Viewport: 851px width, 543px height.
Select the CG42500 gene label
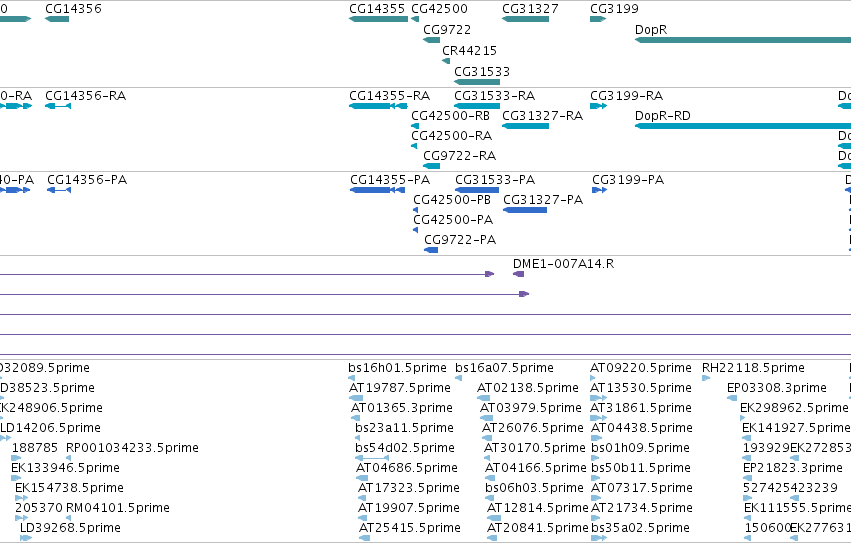coord(439,9)
